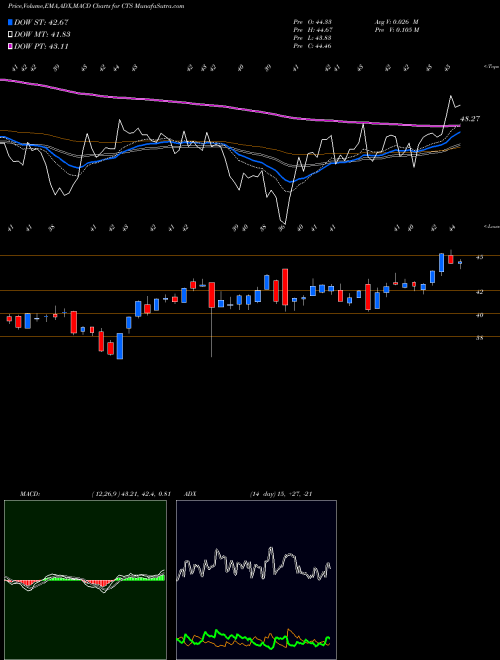Click the blue DOW ST legend swatch
Screen dimensions: 500x660
pos(10,22)
